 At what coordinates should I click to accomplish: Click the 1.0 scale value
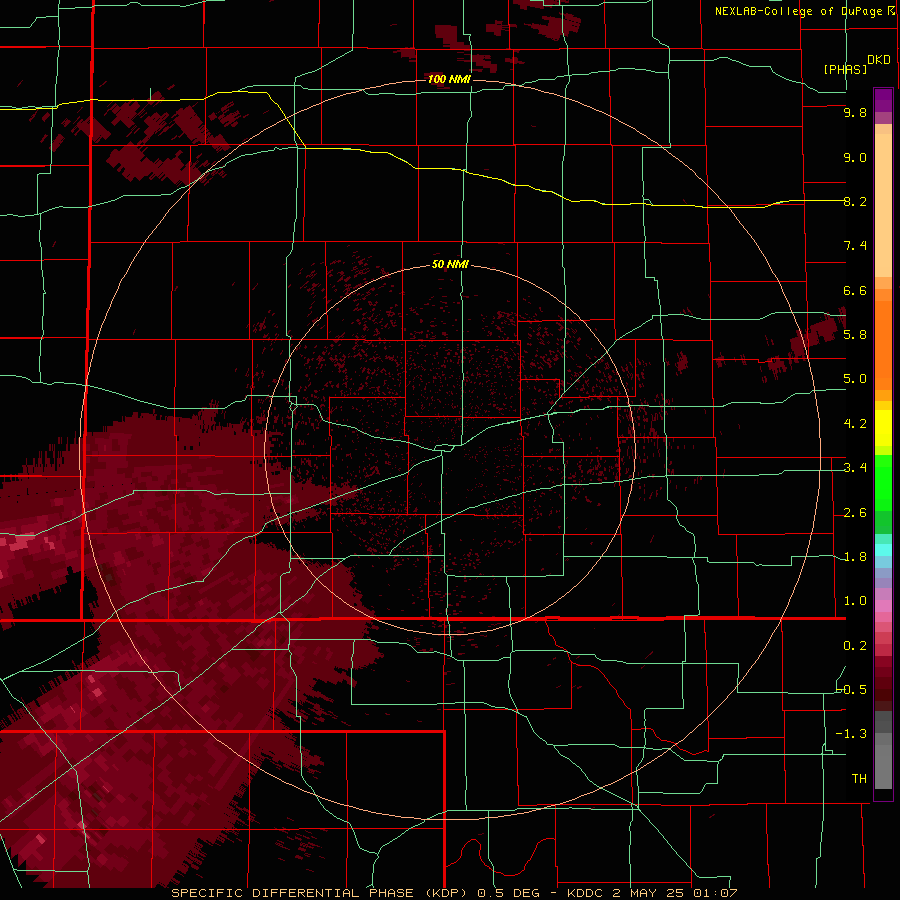pos(855,601)
